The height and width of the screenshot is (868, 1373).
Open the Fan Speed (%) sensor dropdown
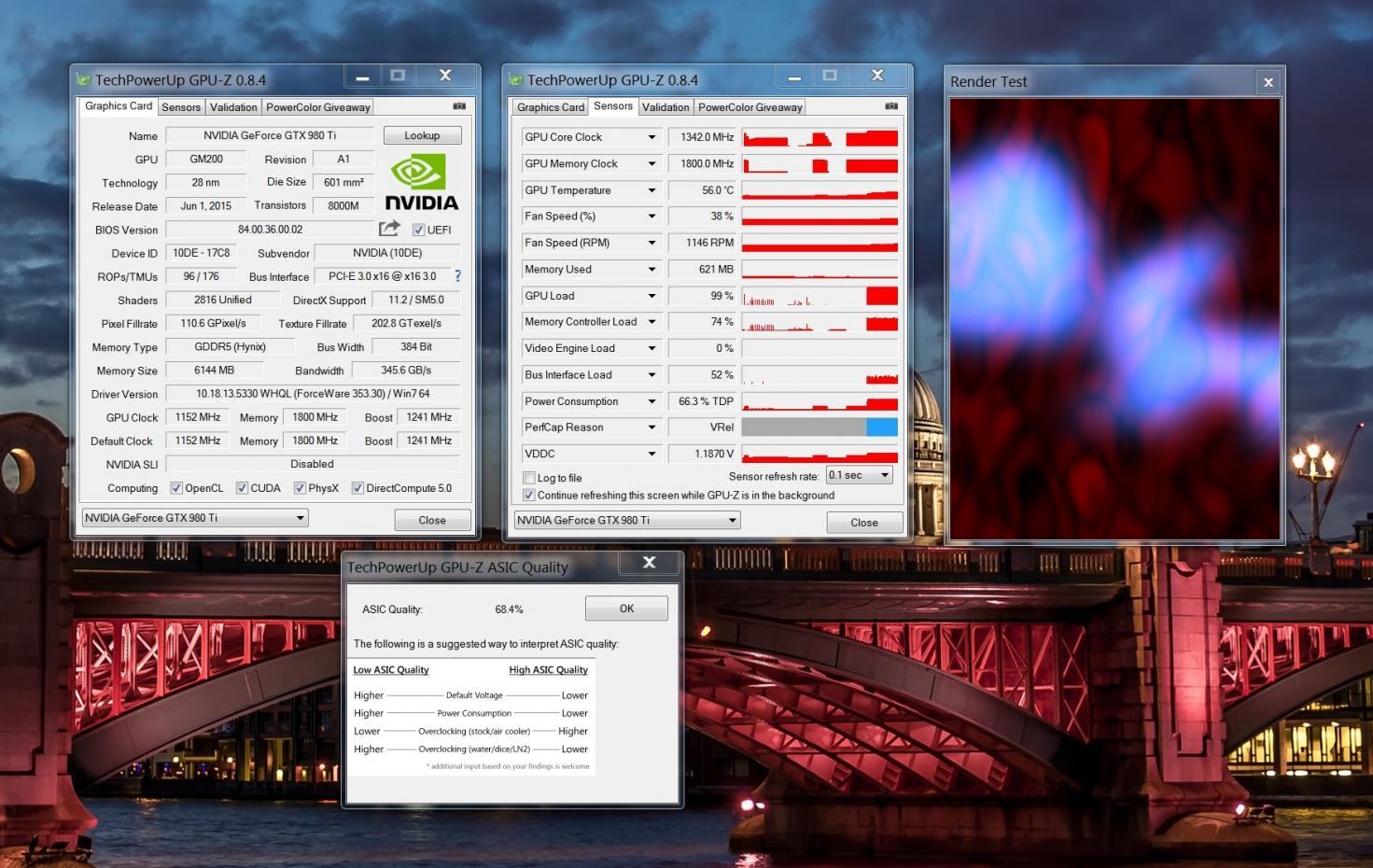[x=651, y=217]
